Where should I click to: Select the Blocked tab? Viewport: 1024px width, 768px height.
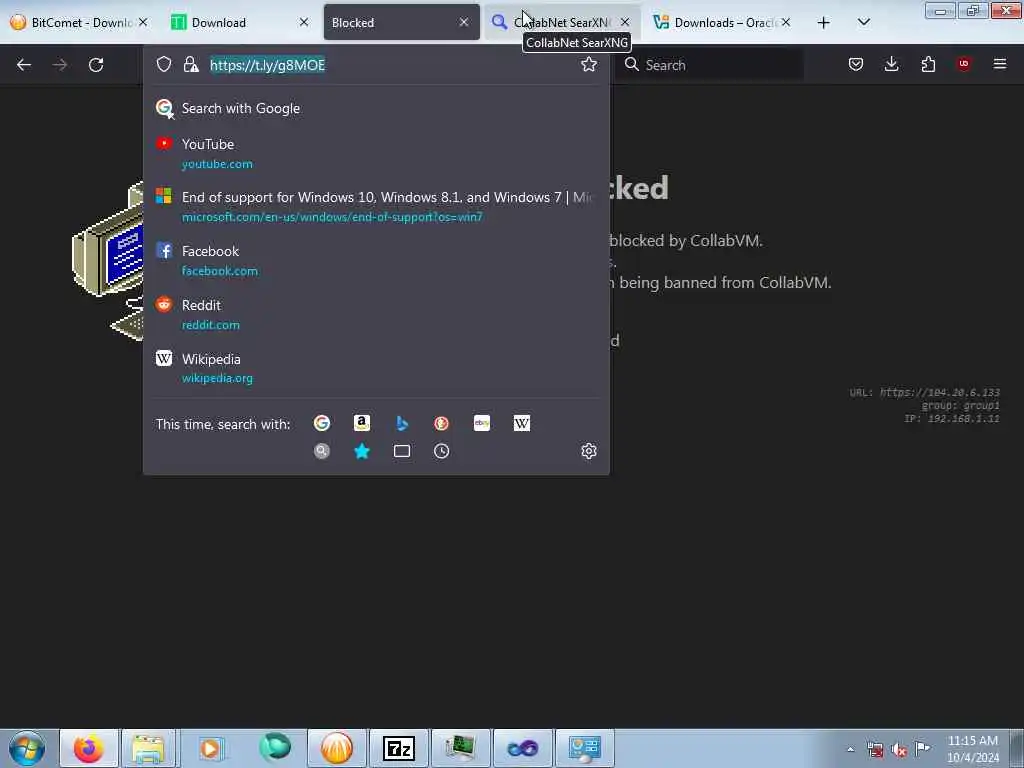(402, 22)
